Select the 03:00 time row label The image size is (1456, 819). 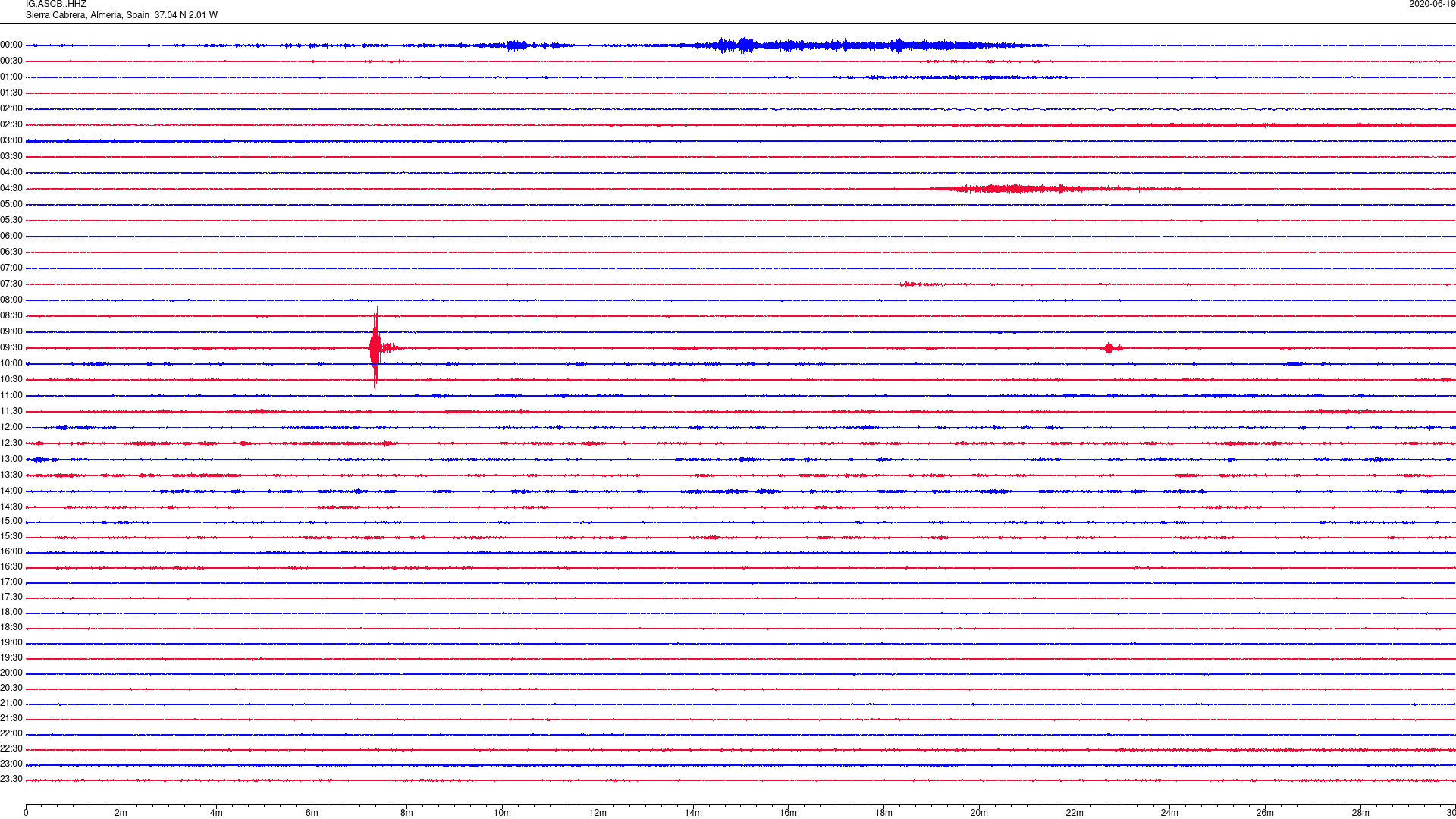click(11, 140)
